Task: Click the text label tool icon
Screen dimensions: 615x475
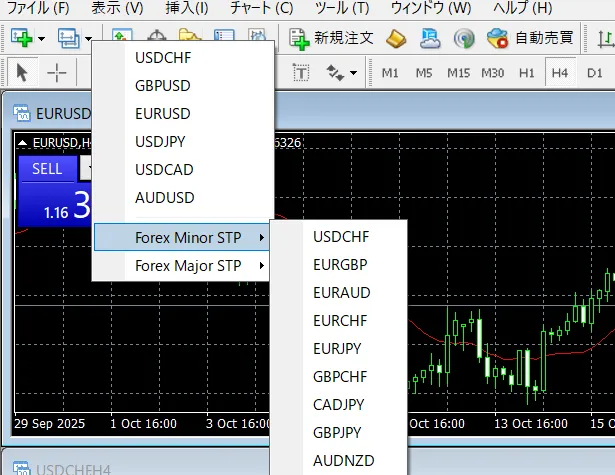Action: click(x=301, y=72)
